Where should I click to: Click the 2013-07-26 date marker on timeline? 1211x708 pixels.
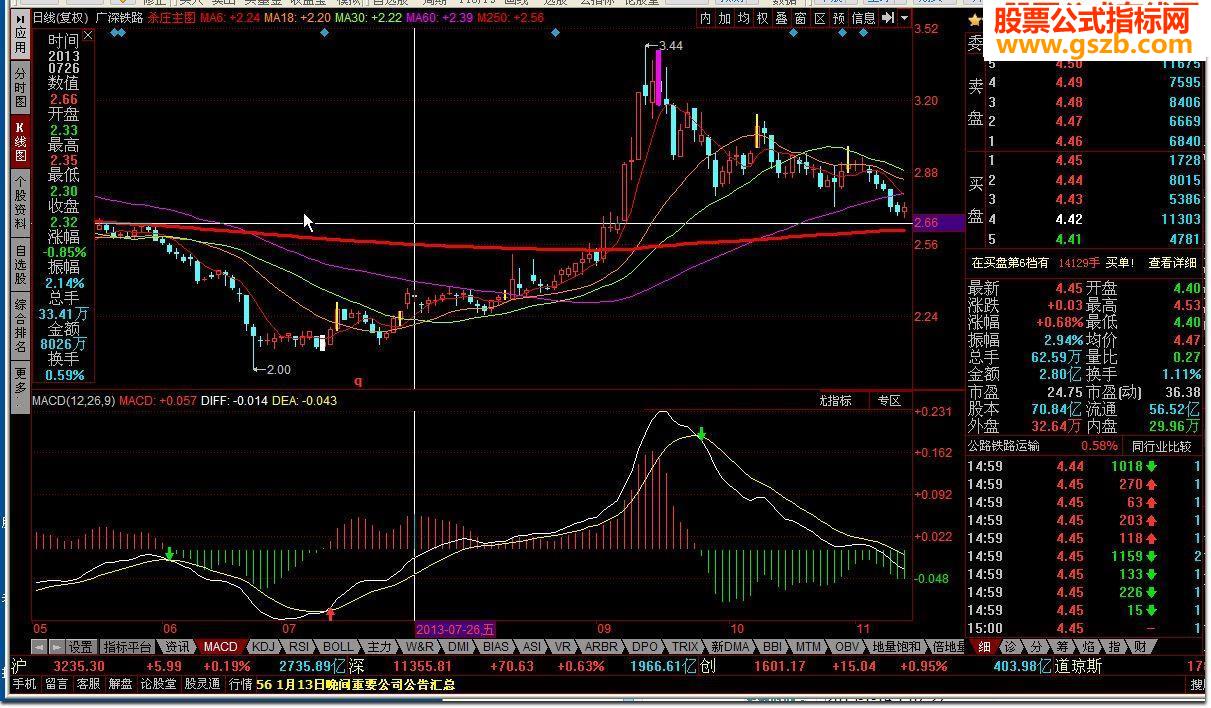455,629
